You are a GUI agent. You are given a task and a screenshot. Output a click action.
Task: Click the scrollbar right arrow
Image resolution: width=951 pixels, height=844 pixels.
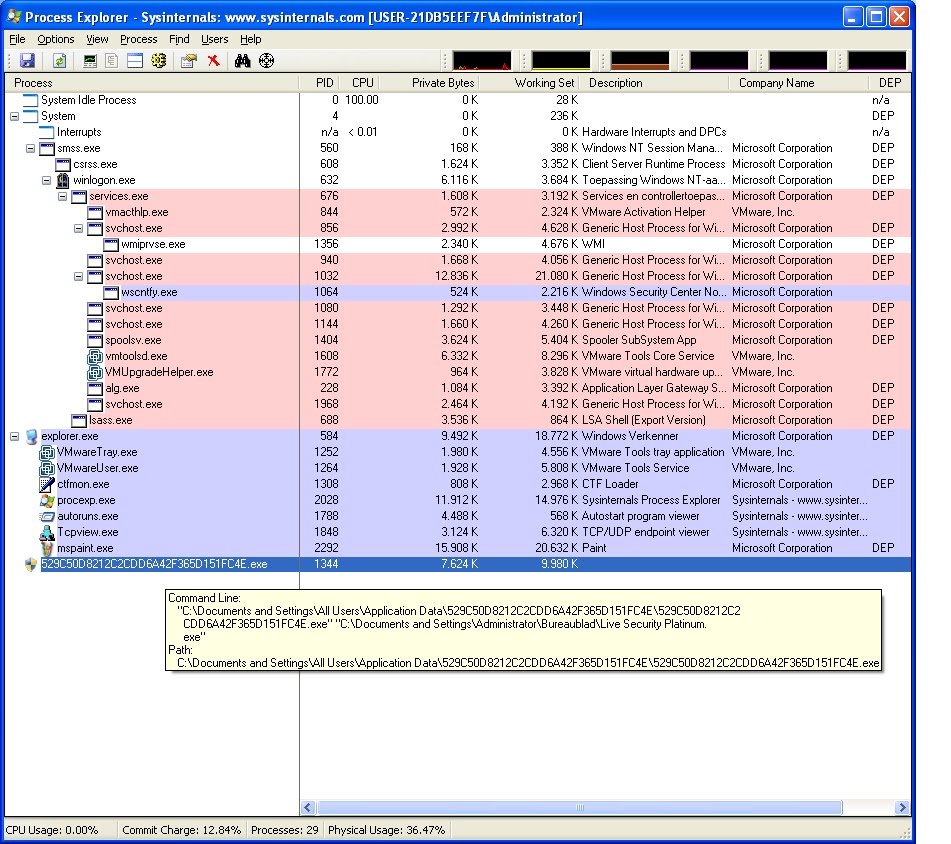click(x=902, y=808)
